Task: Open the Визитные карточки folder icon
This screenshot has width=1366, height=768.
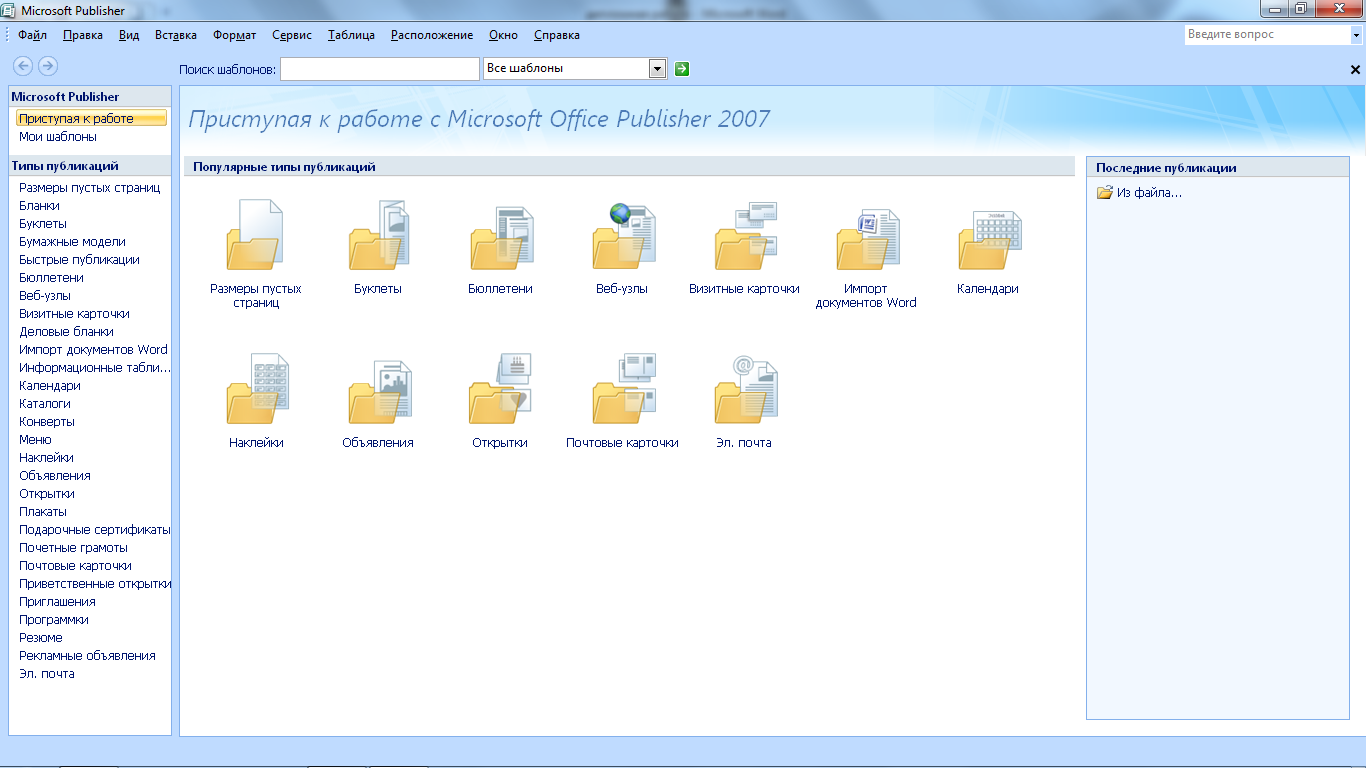Action: [745, 235]
